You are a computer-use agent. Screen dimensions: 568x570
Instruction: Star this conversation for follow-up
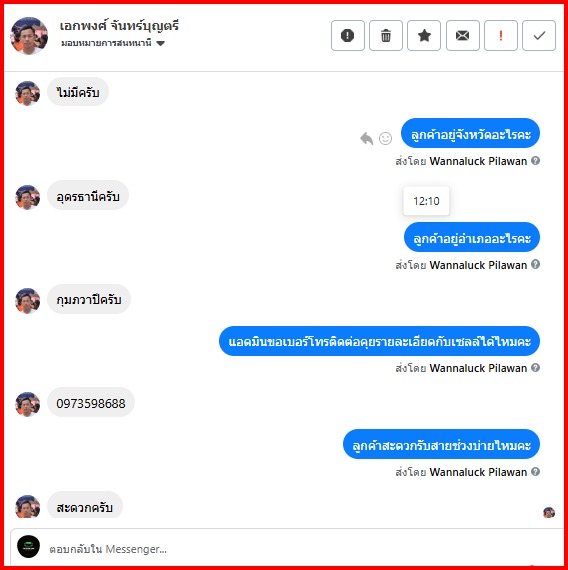click(x=424, y=36)
